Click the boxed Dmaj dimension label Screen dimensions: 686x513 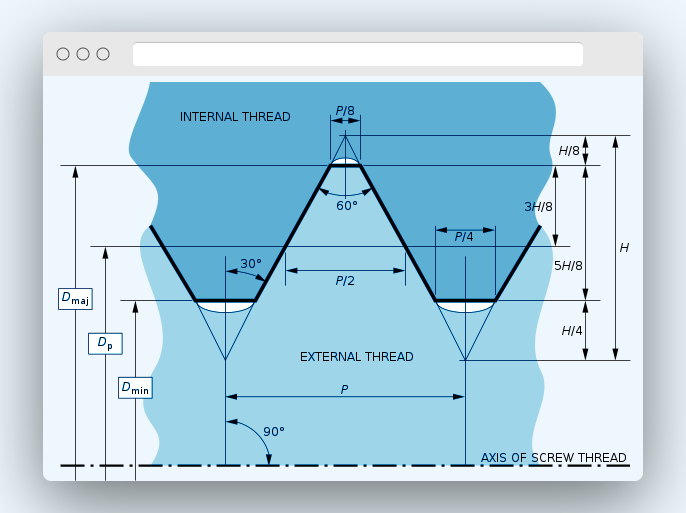(75, 298)
